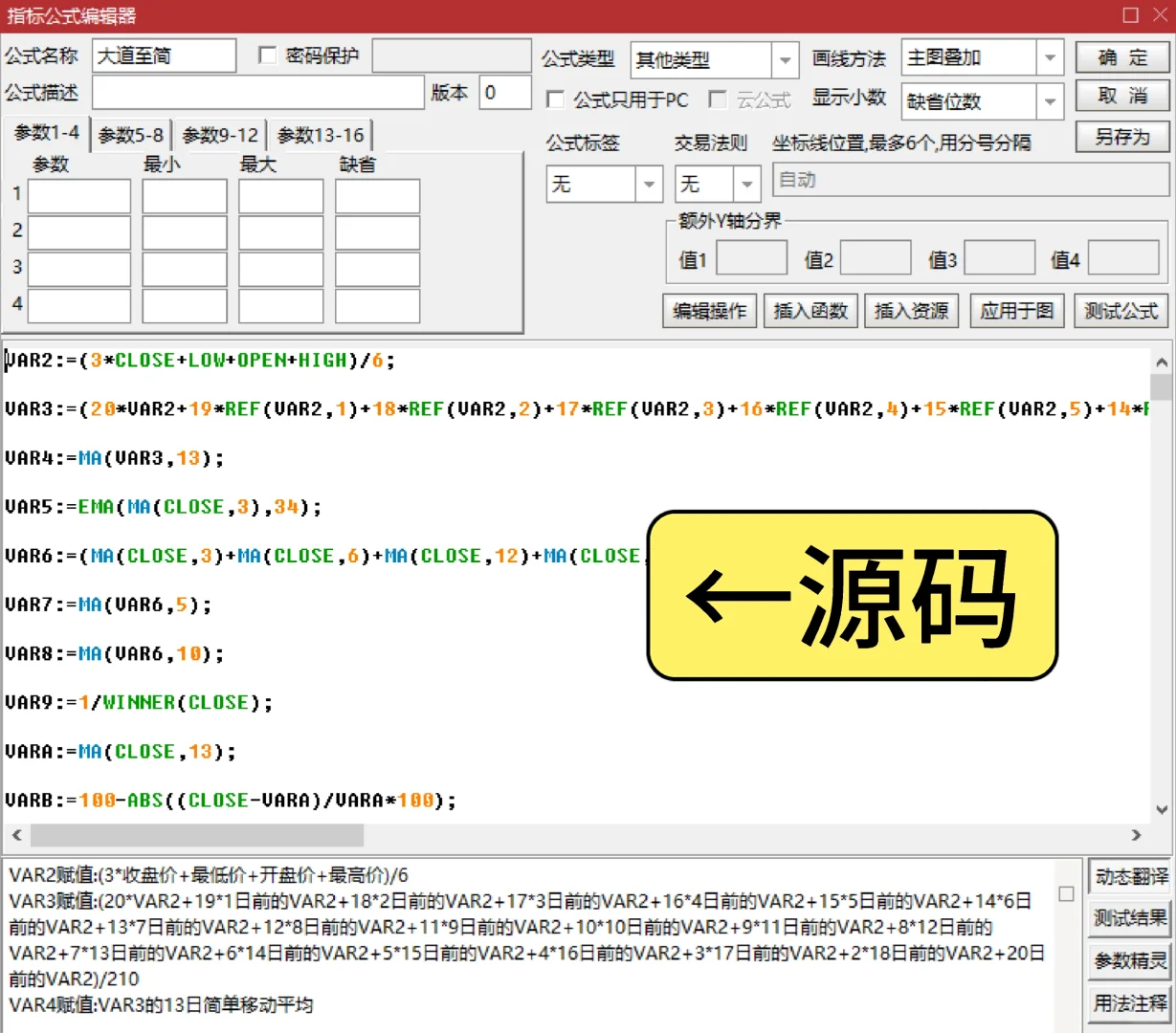This screenshot has height=1033, width=1176.
Task: Switch to 参数5-8 tab
Action: click(x=131, y=136)
